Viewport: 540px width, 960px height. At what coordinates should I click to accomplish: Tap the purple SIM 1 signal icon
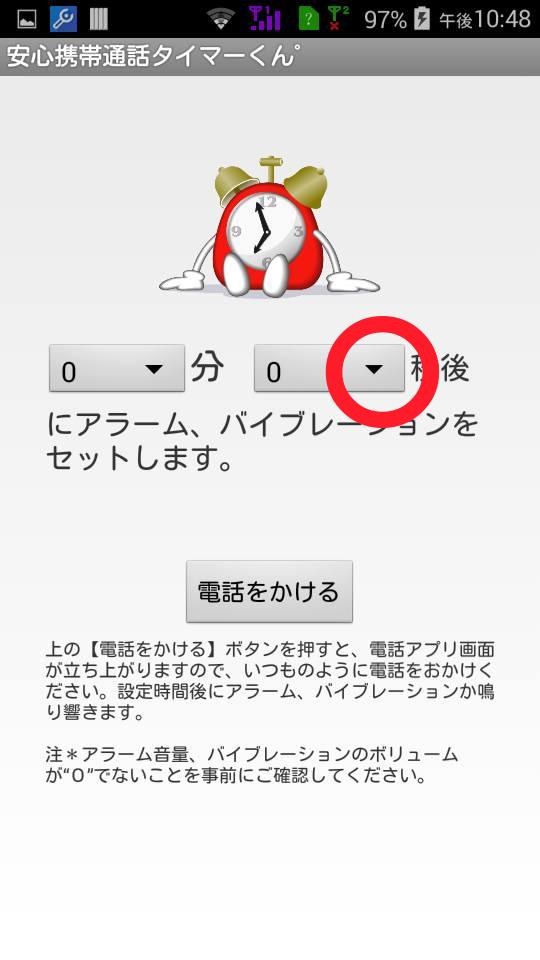264,19
